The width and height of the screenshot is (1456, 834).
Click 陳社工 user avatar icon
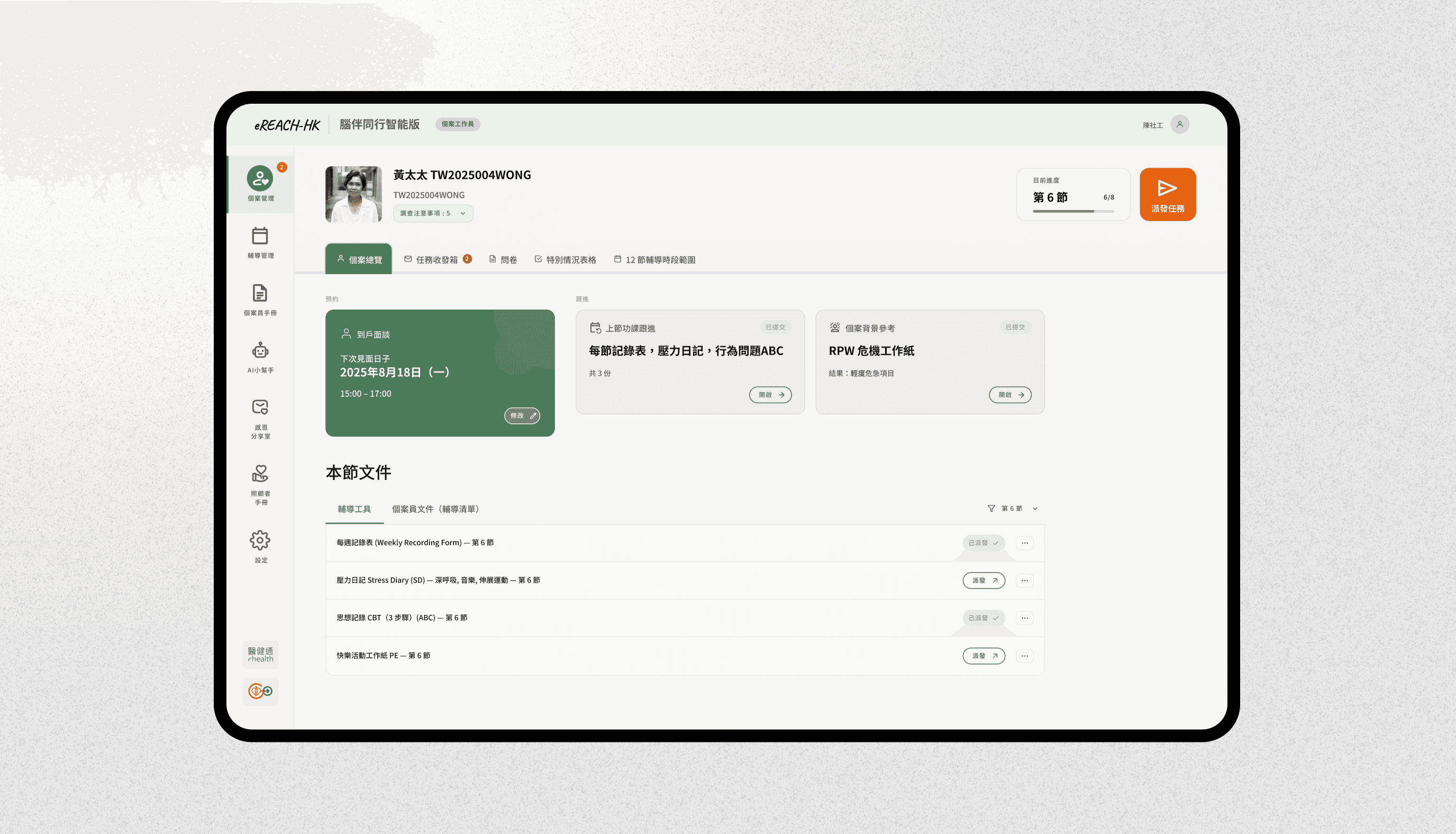click(1179, 125)
